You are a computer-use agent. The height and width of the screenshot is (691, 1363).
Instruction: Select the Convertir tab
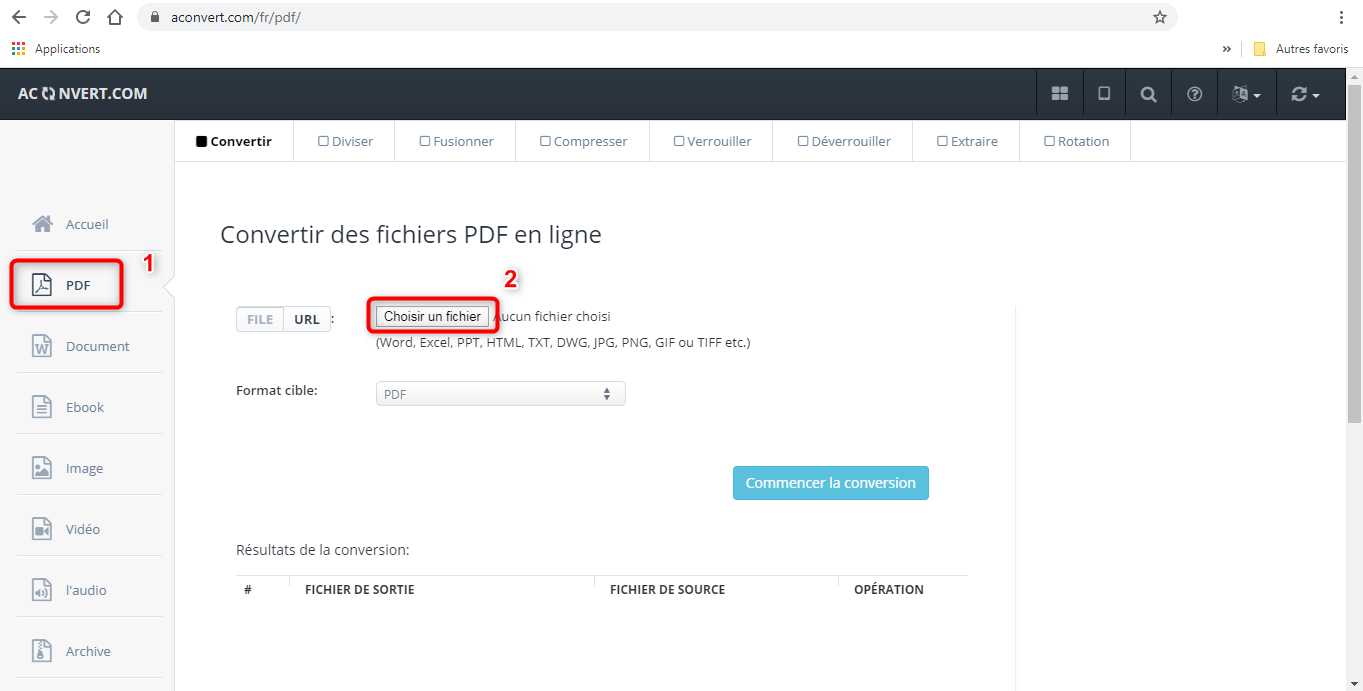[x=234, y=141]
